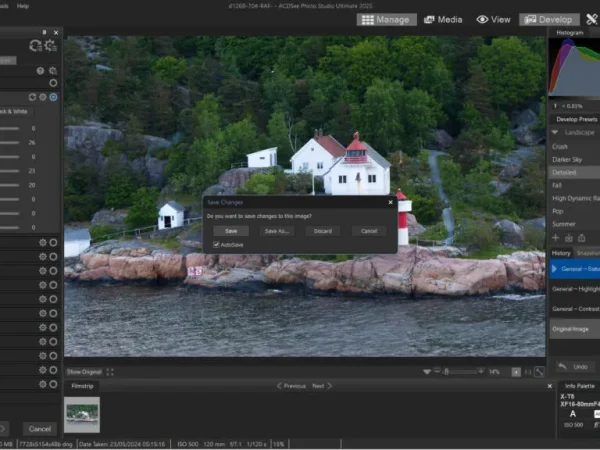Viewport: 600px width, 450px height.
Task: Toggle the blue enabled circle button
Action: tap(53, 97)
